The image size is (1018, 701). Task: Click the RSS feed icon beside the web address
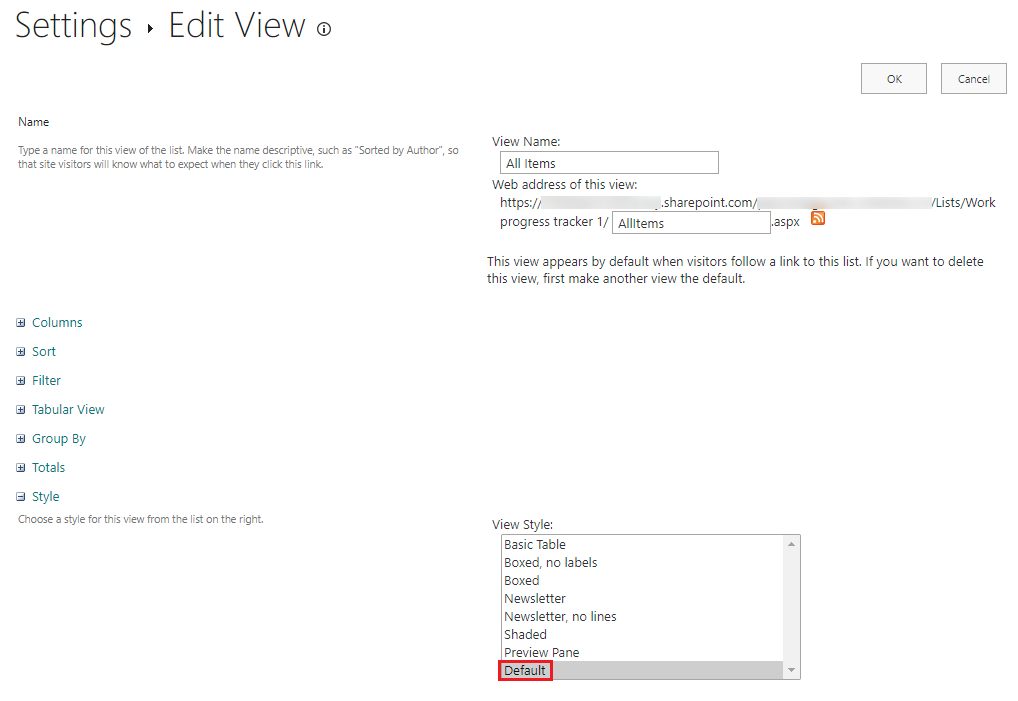point(817,217)
